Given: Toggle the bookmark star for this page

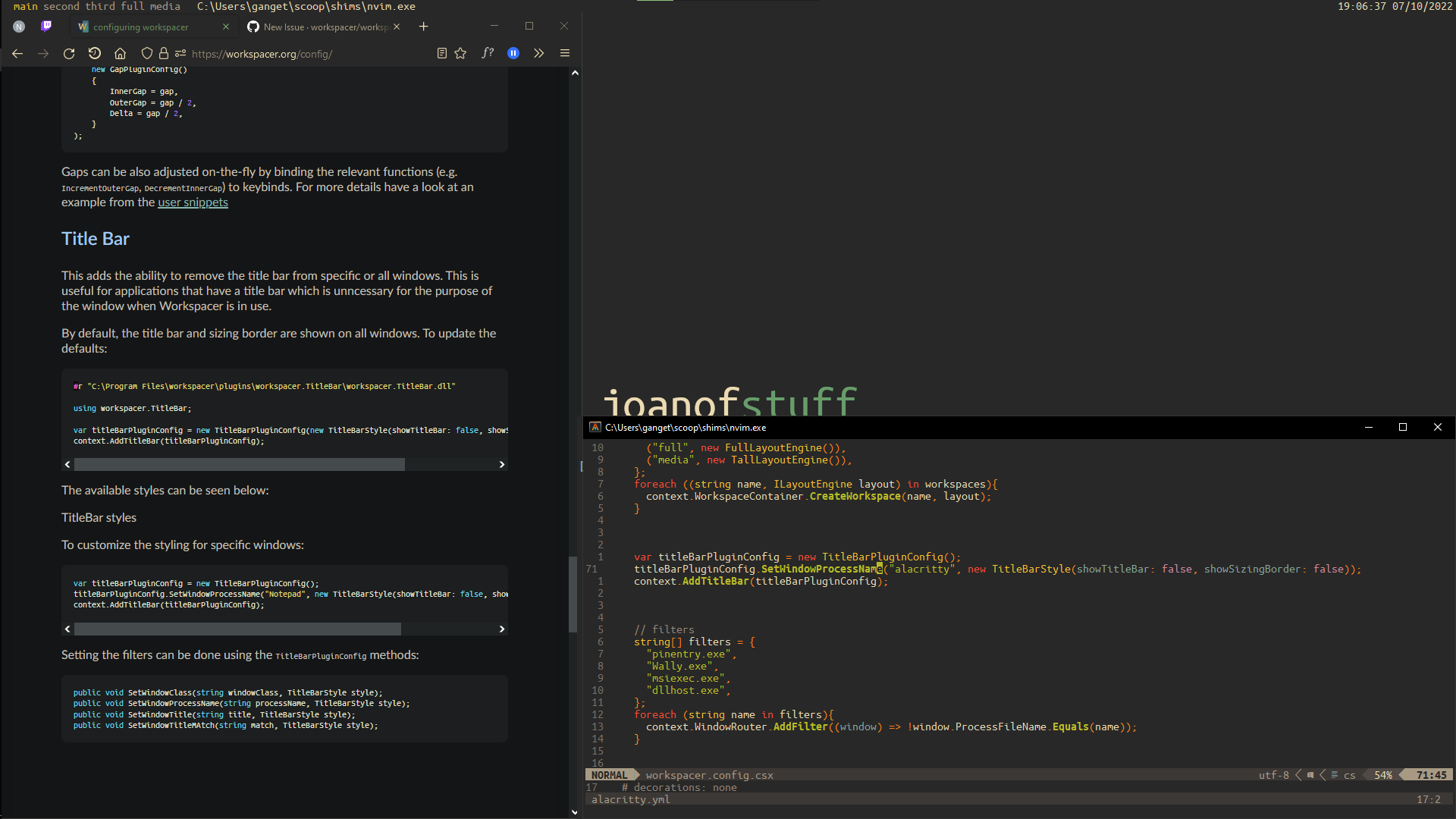Looking at the screenshot, I should pos(460,53).
